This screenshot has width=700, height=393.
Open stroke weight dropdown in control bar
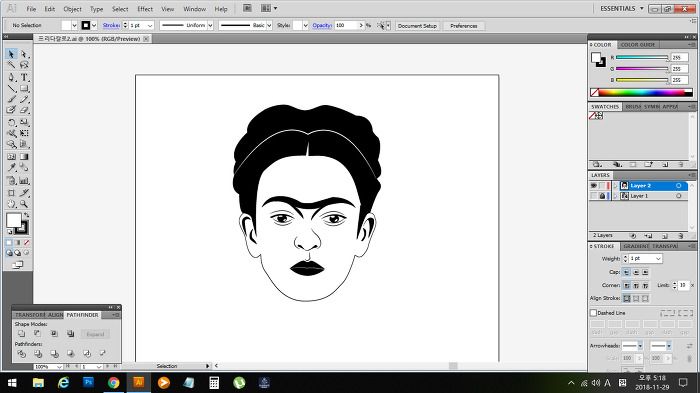(150, 25)
